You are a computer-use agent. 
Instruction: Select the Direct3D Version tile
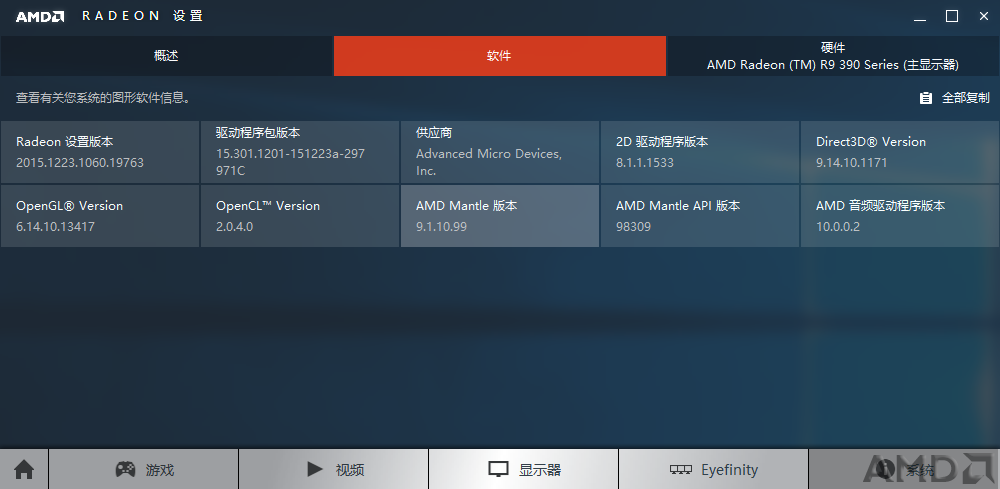click(x=900, y=152)
